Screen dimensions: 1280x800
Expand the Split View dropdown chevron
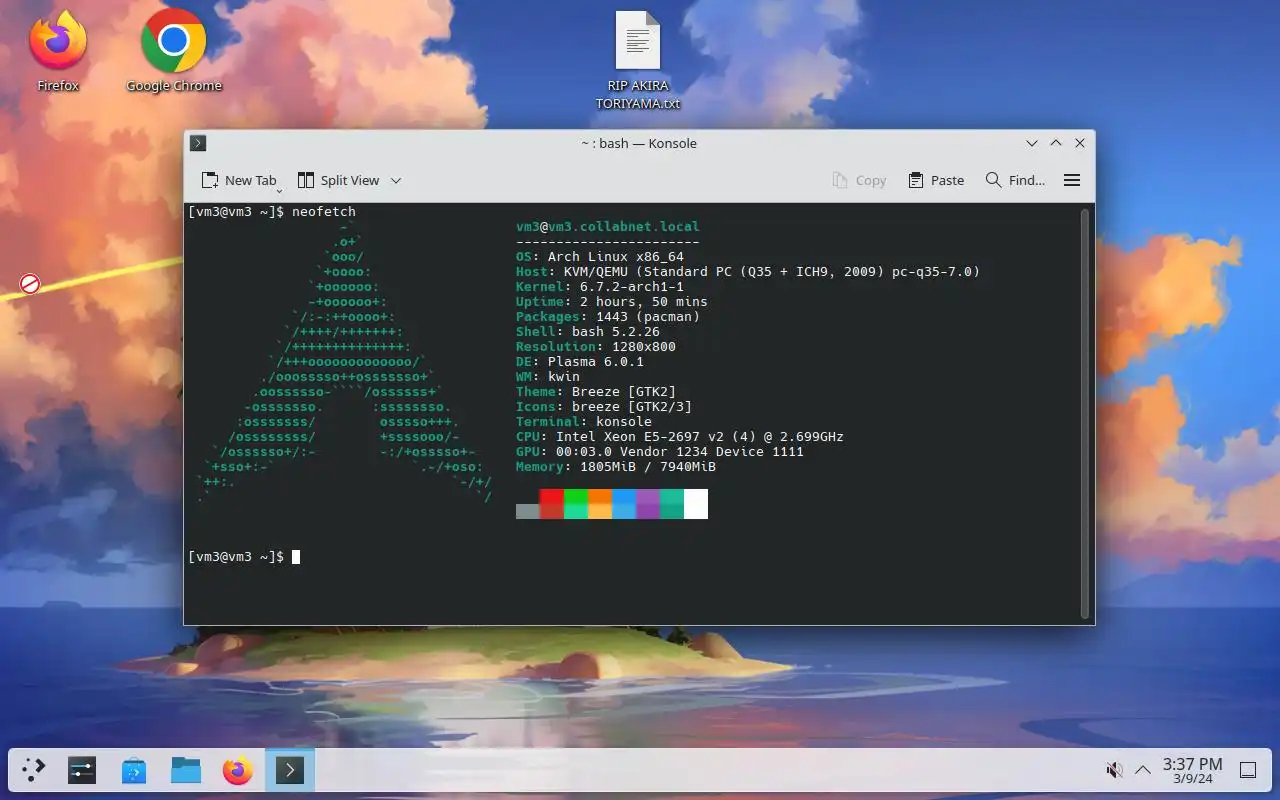tap(396, 180)
